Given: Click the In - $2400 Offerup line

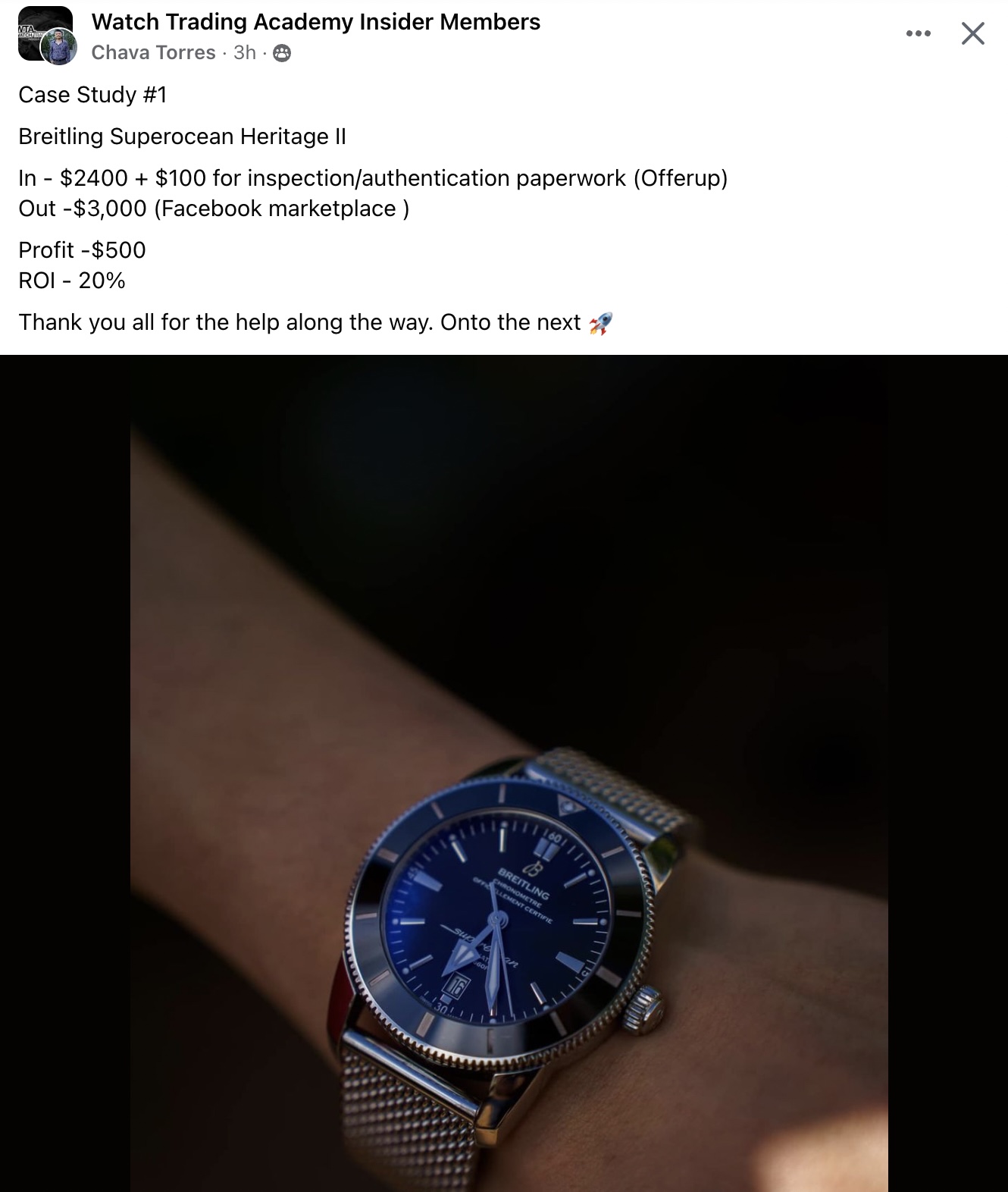Looking at the screenshot, I should (x=373, y=178).
